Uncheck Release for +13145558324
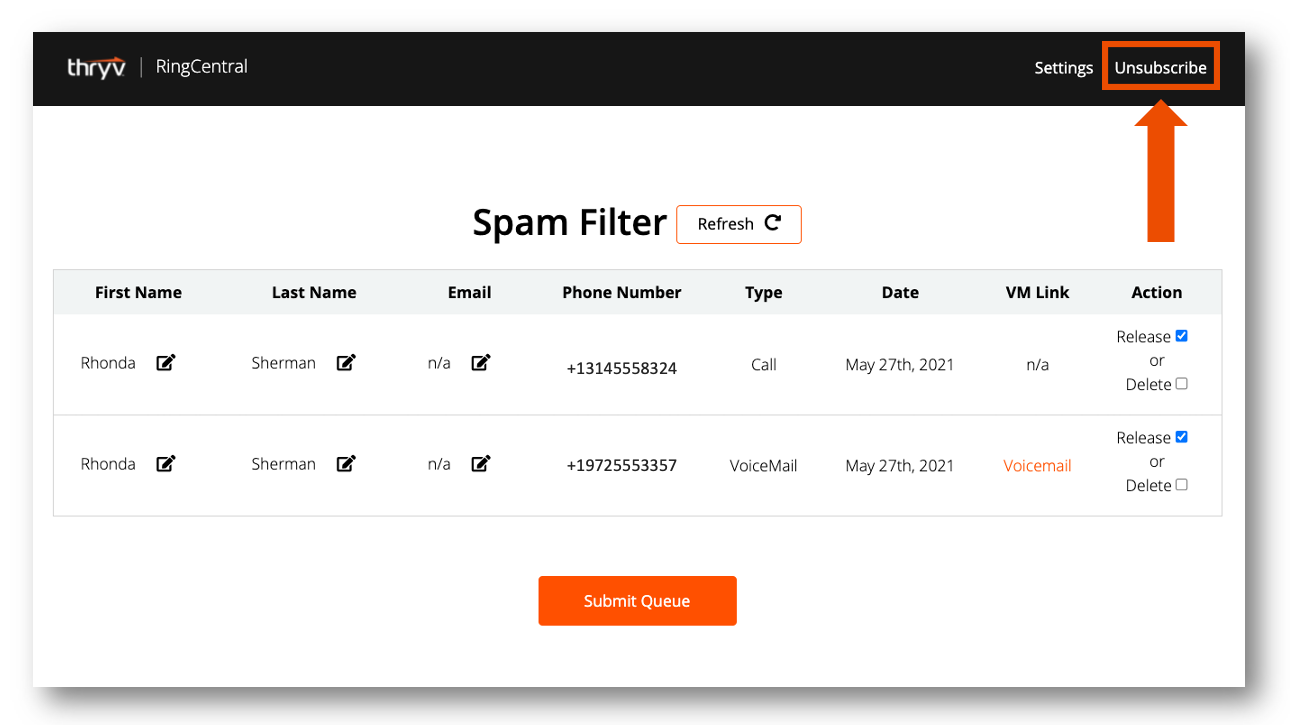This screenshot has height=725, width=1290. point(1181,336)
